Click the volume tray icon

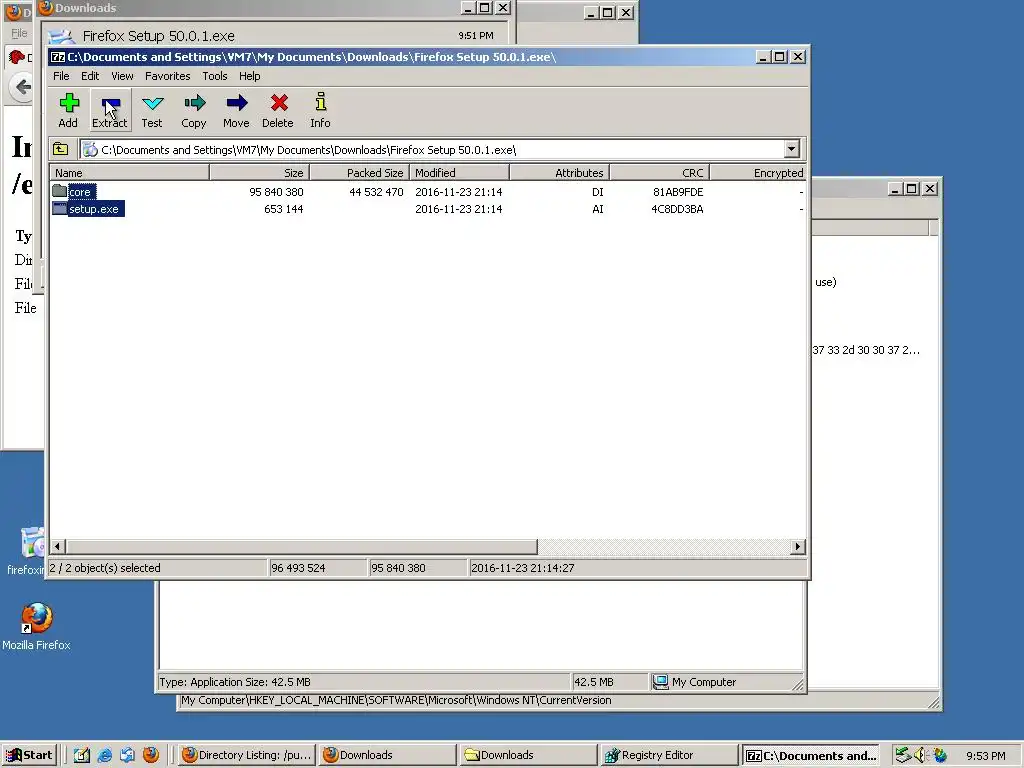coord(921,755)
